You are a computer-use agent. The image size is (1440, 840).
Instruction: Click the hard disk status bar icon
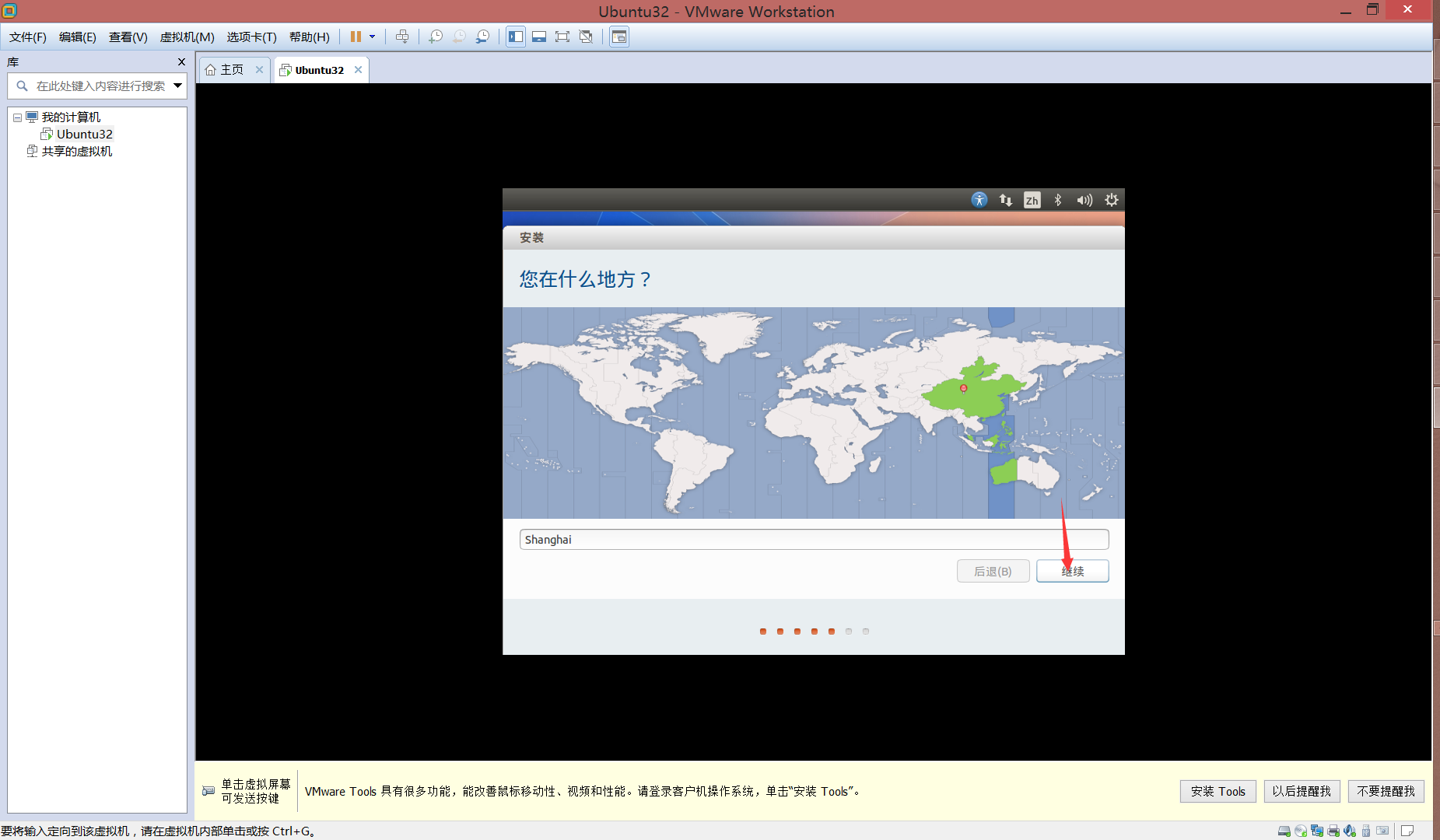click(1284, 831)
